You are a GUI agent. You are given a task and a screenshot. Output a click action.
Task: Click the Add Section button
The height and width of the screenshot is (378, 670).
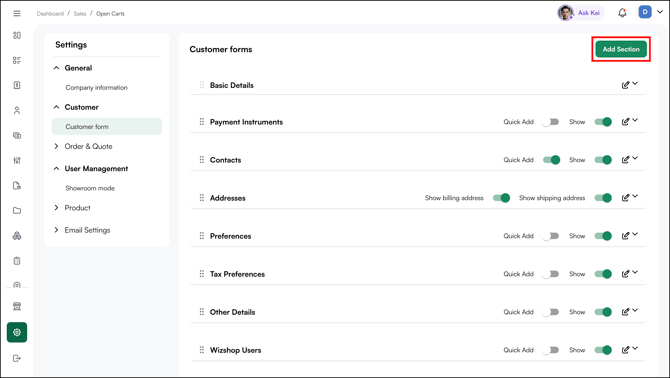(x=621, y=49)
